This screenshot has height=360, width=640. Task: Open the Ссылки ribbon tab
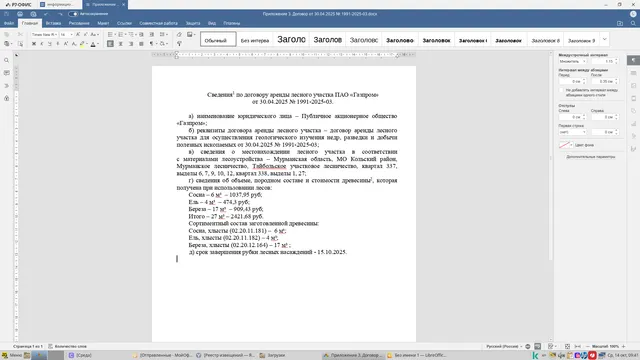coord(124,23)
